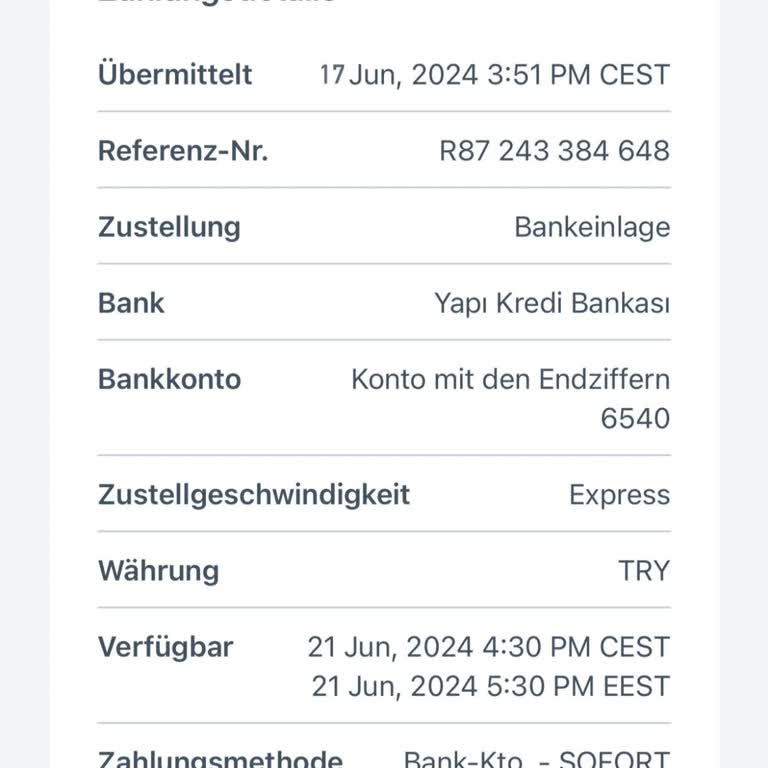Click the Bank row label
Screen dimensions: 768x768
pos(131,303)
